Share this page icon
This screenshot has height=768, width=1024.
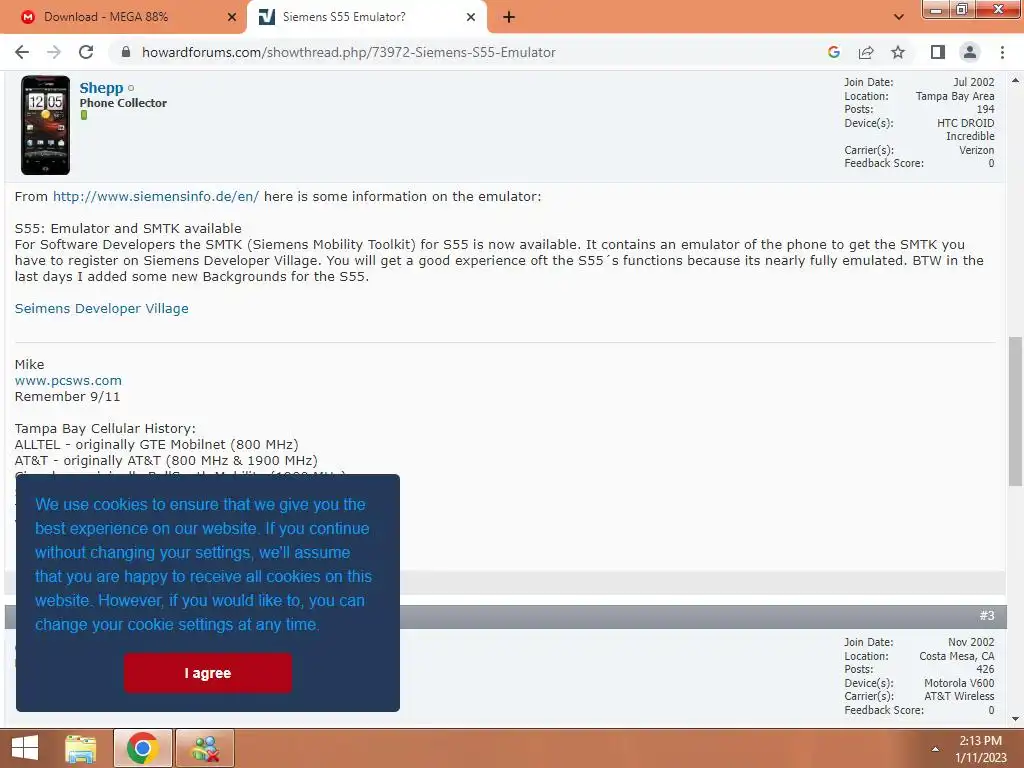(866, 52)
